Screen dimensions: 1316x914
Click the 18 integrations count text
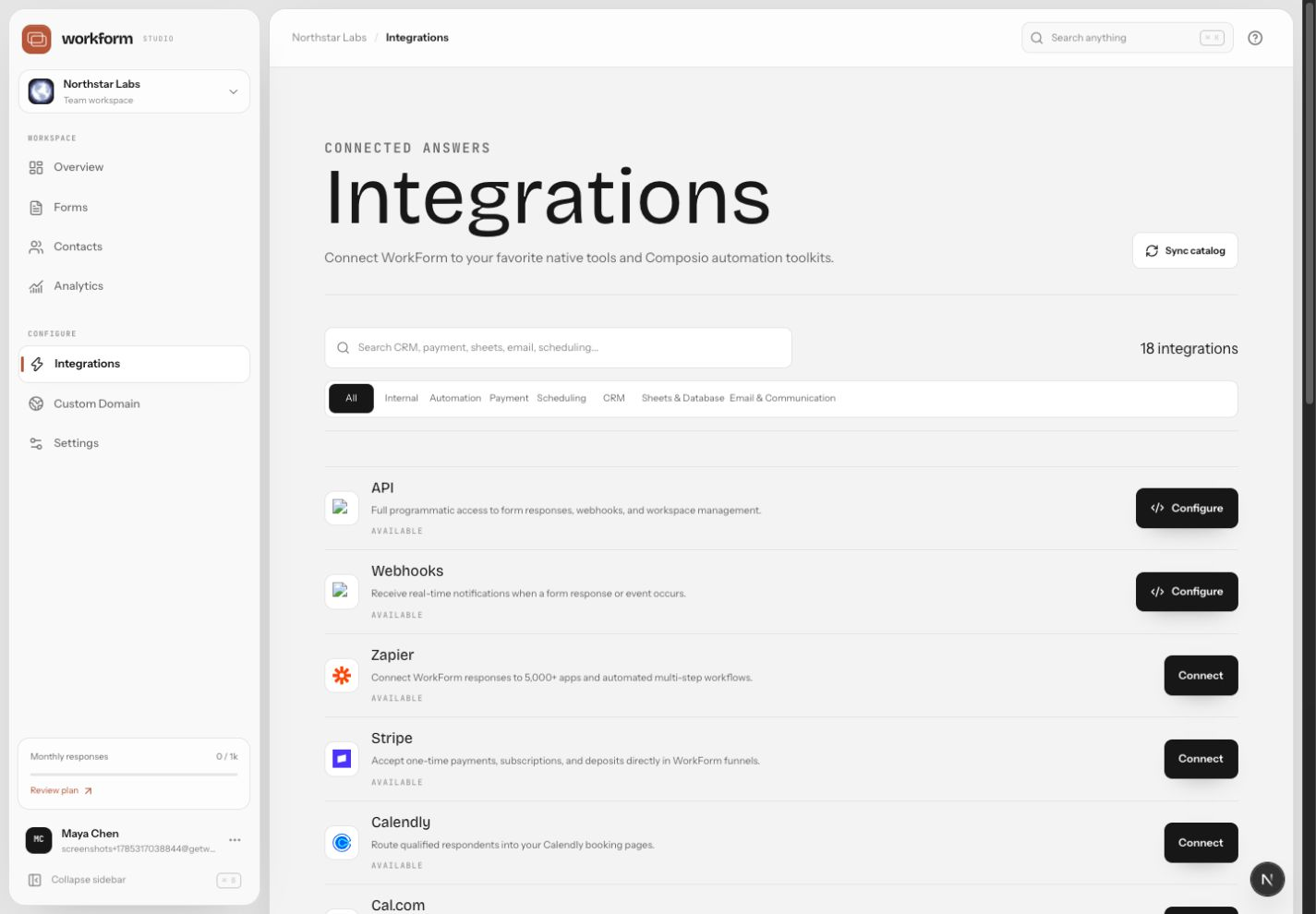click(1189, 349)
